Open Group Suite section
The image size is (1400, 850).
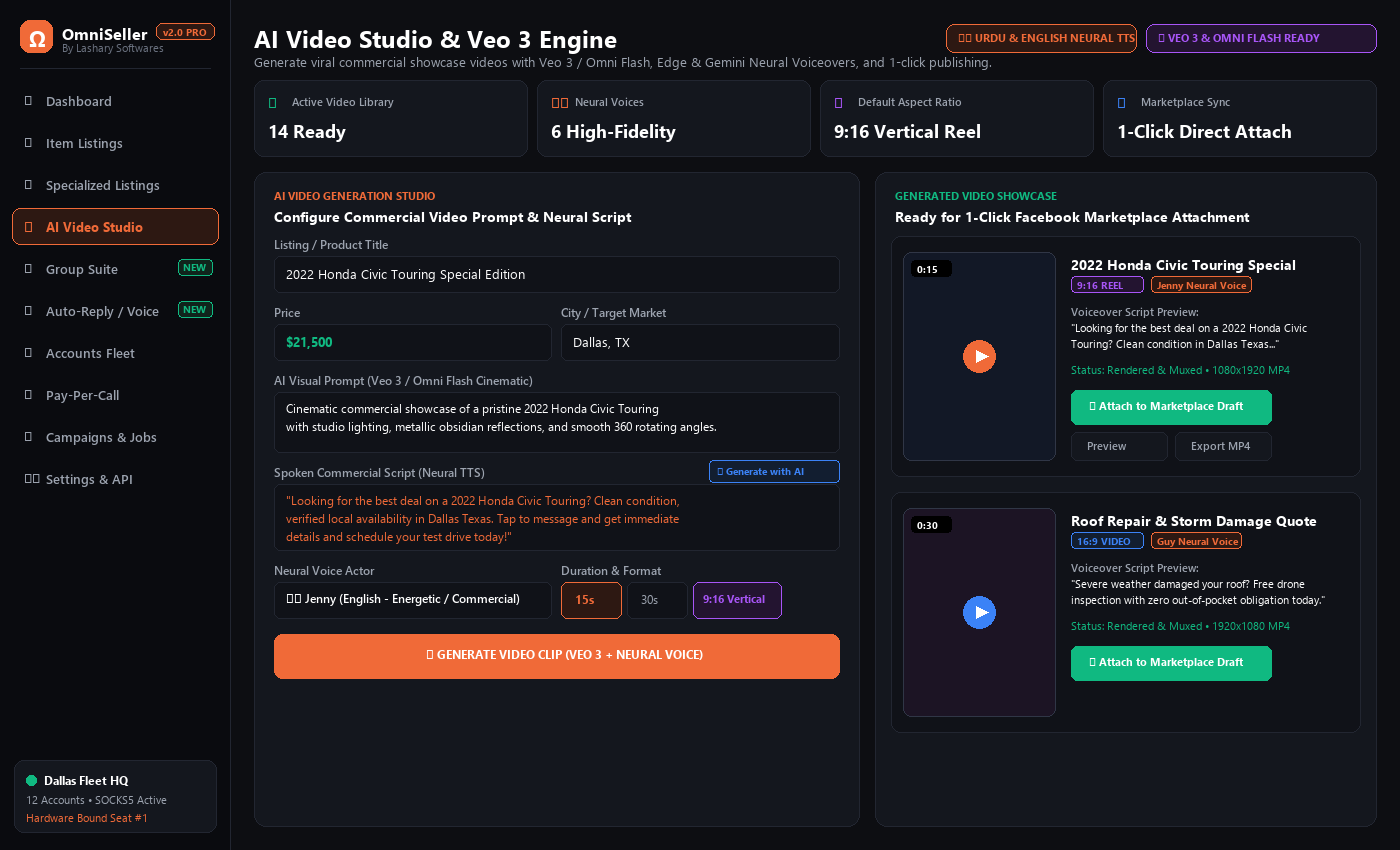coord(115,269)
